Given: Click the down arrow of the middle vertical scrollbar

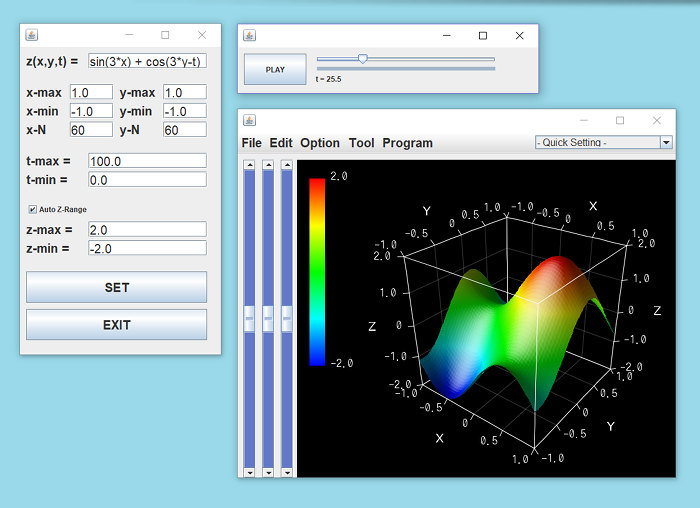Looking at the screenshot, I should click(268, 472).
